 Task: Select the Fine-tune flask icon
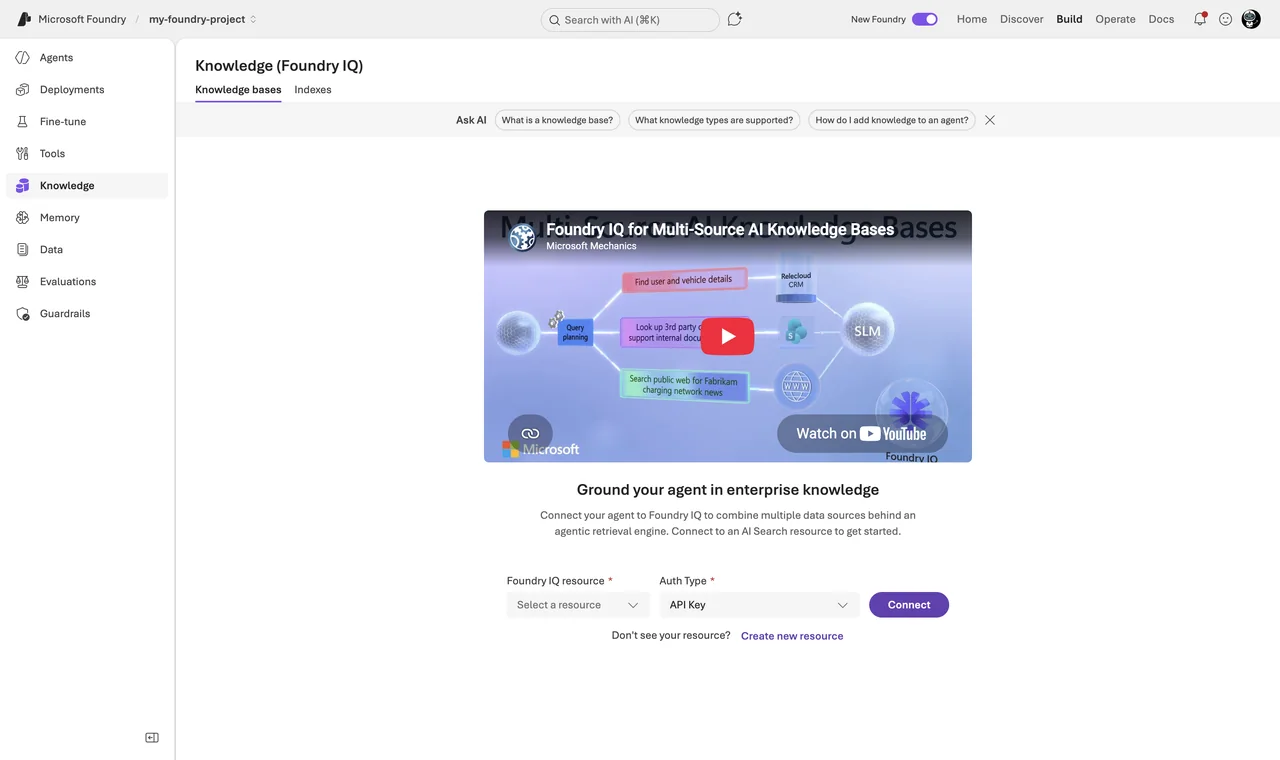[23, 122]
